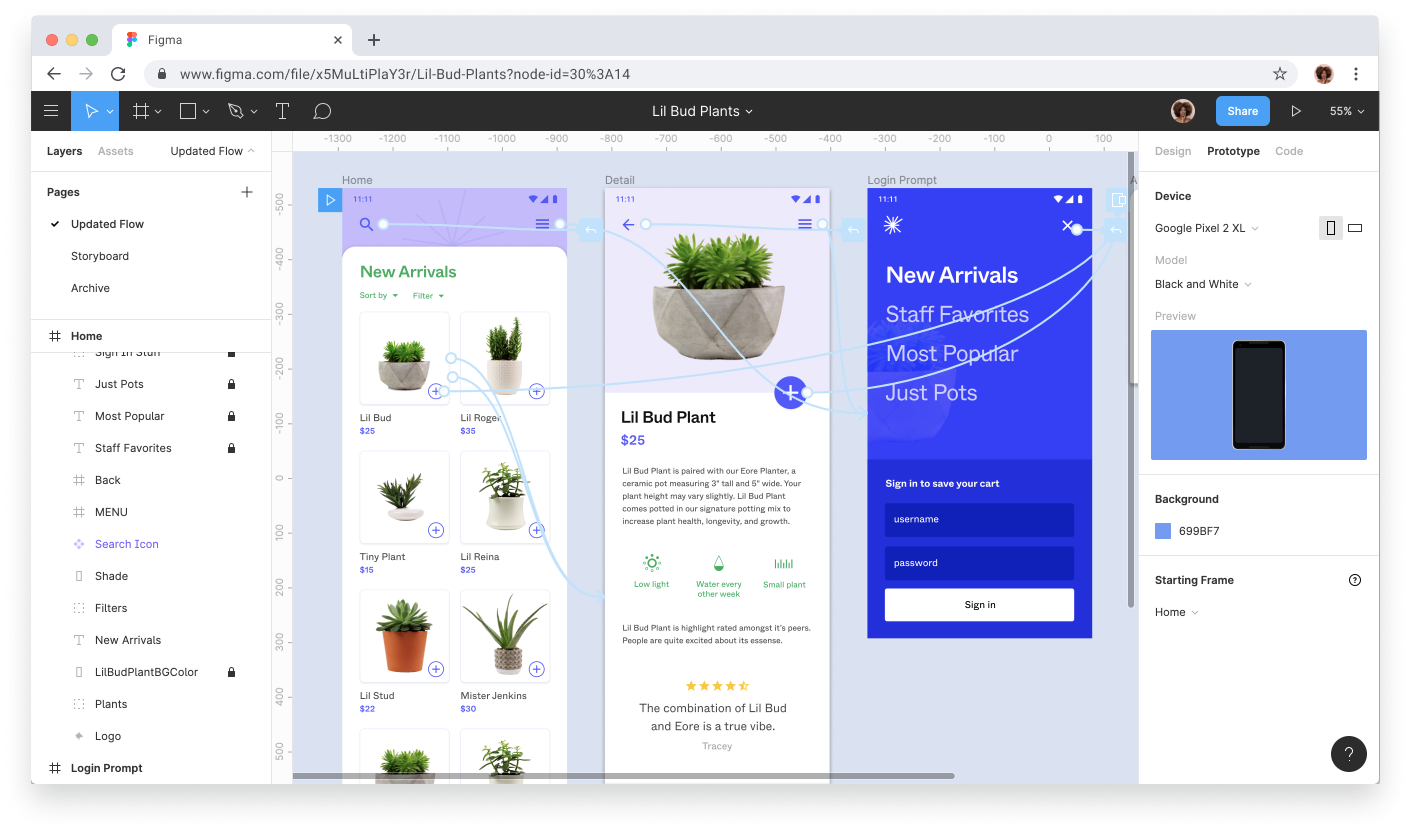Viewport: 1410px width, 831px height.
Task: Open the Google Pixel 2 XL device dropdown
Action: (1206, 228)
